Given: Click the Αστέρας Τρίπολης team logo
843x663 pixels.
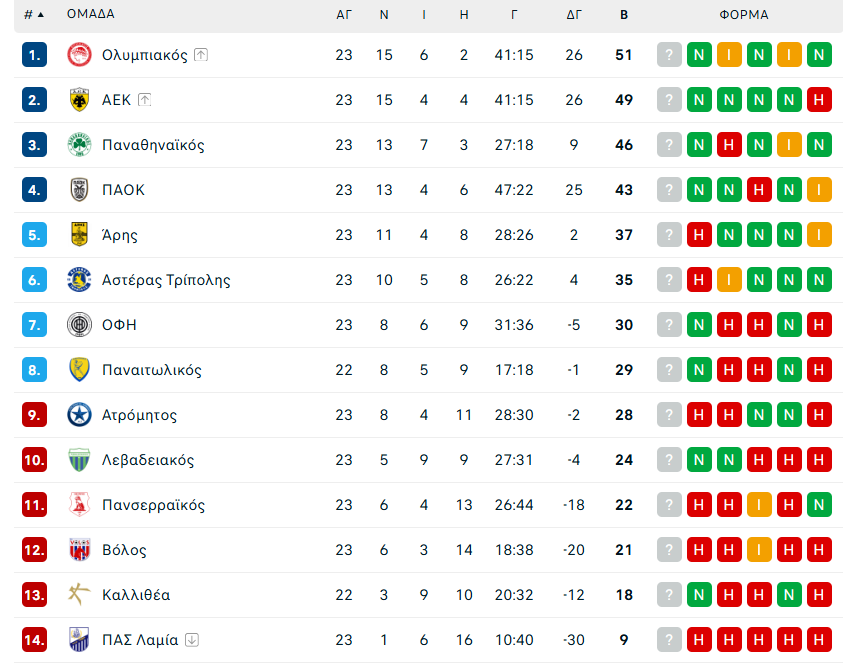Looking at the screenshot, I should 79,280.
